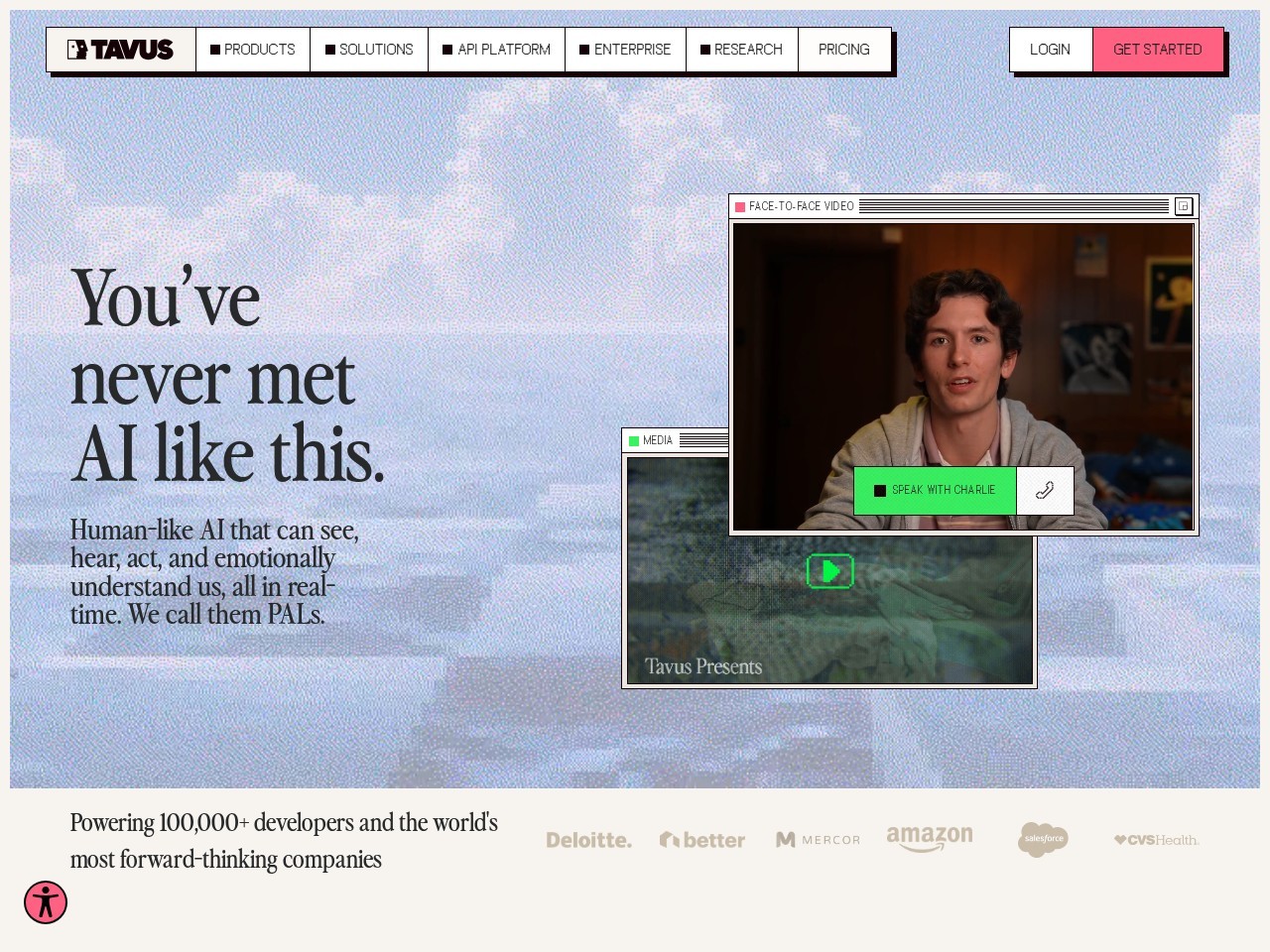Open the Products dropdown menu
Image resolution: width=1270 pixels, height=952 pixels.
tap(253, 50)
